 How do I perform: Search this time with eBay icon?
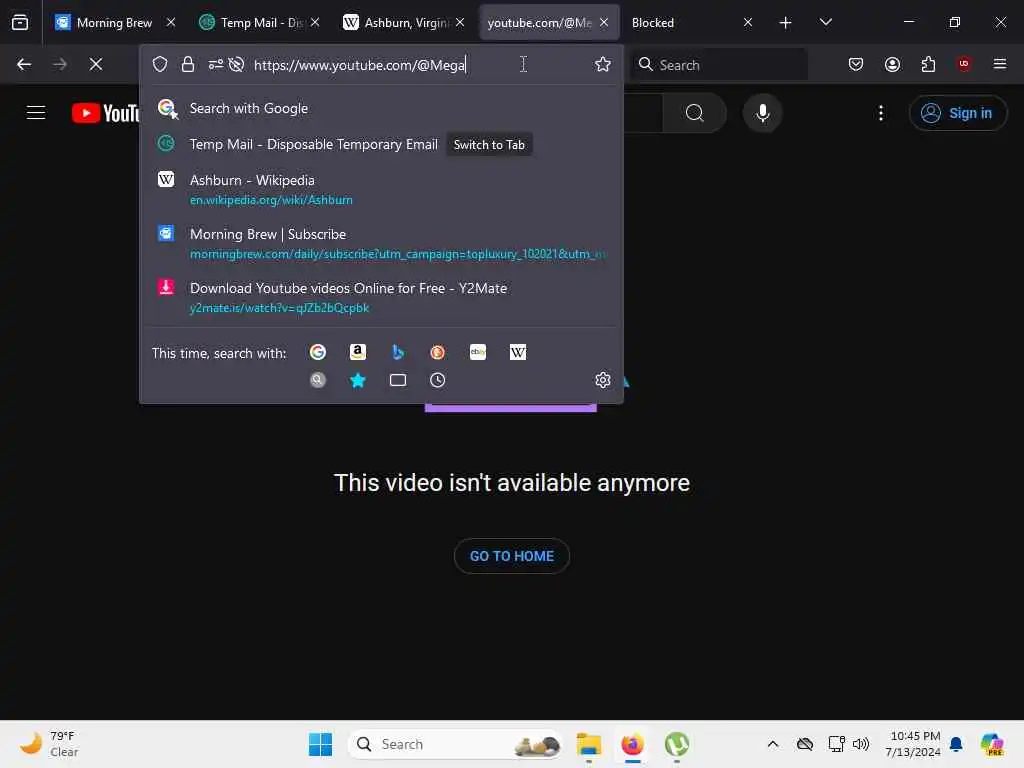pos(477,353)
